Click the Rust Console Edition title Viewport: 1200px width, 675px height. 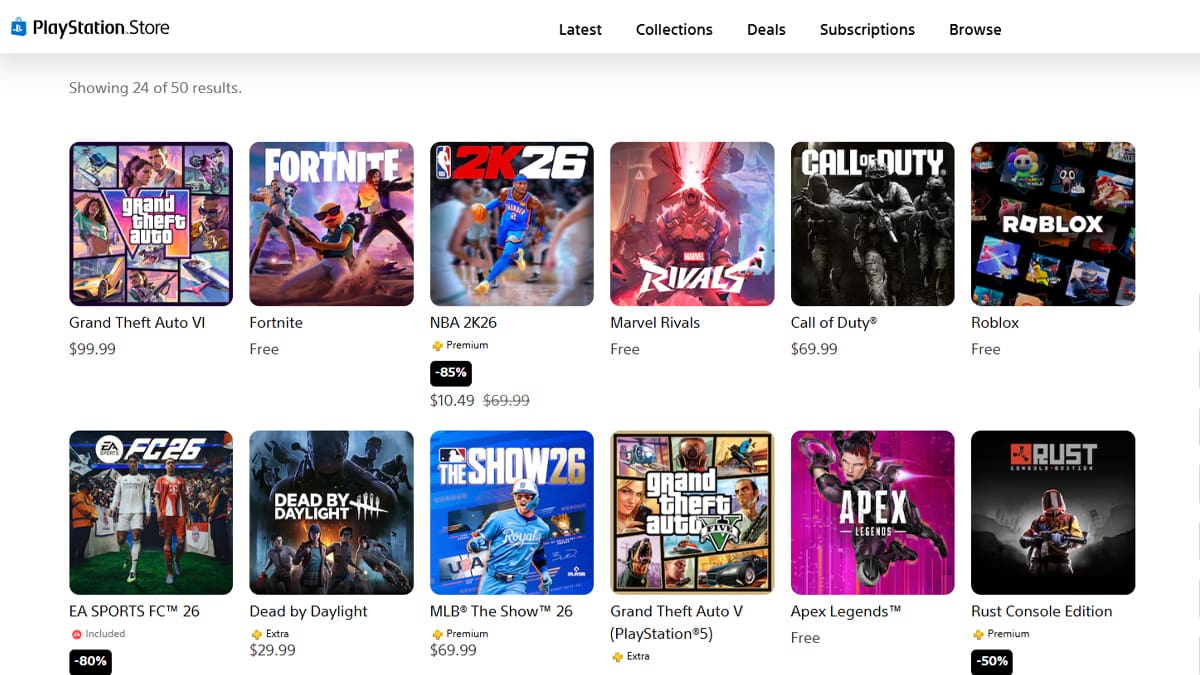(x=1042, y=611)
